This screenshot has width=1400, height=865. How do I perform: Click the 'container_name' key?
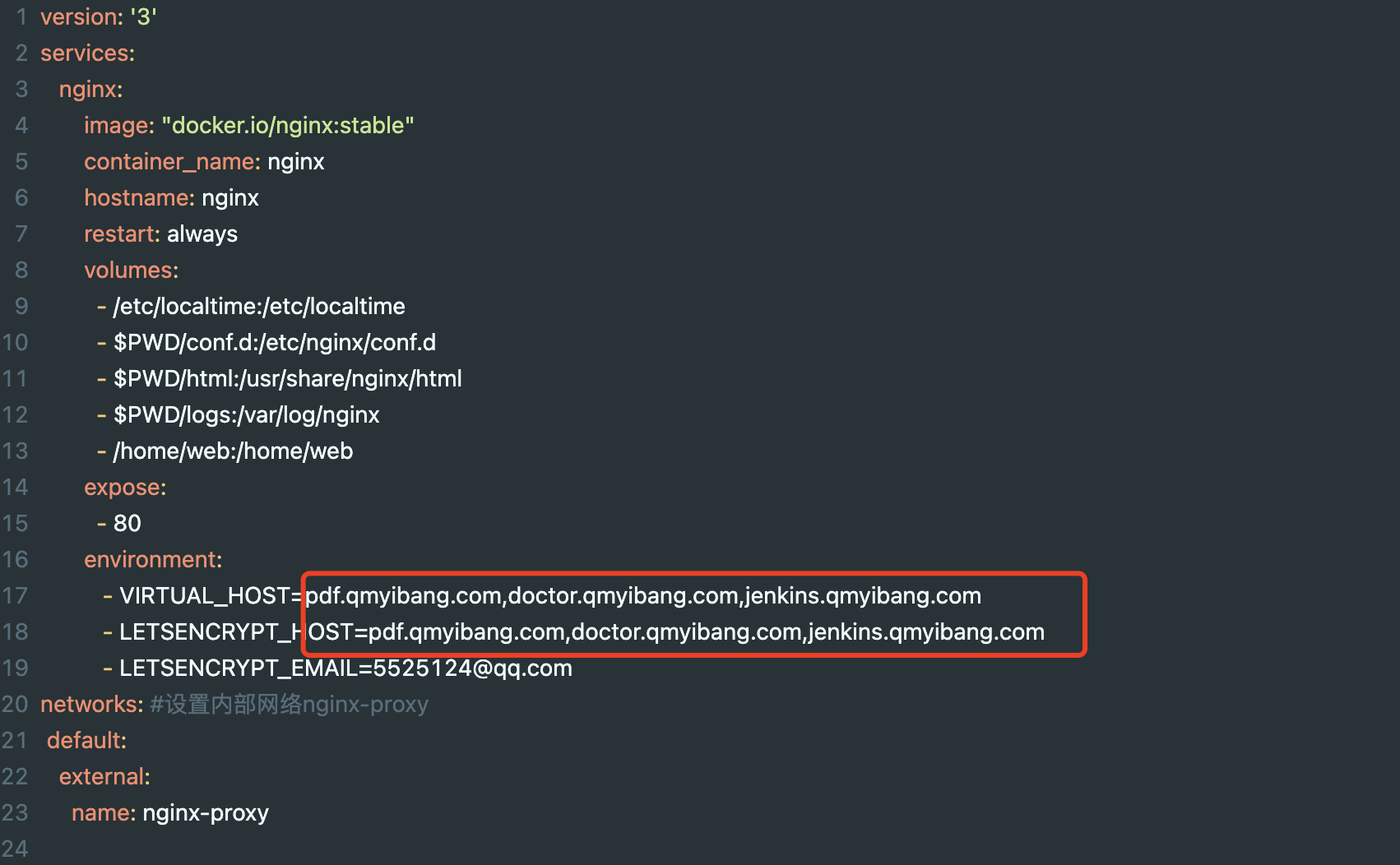tap(169, 162)
